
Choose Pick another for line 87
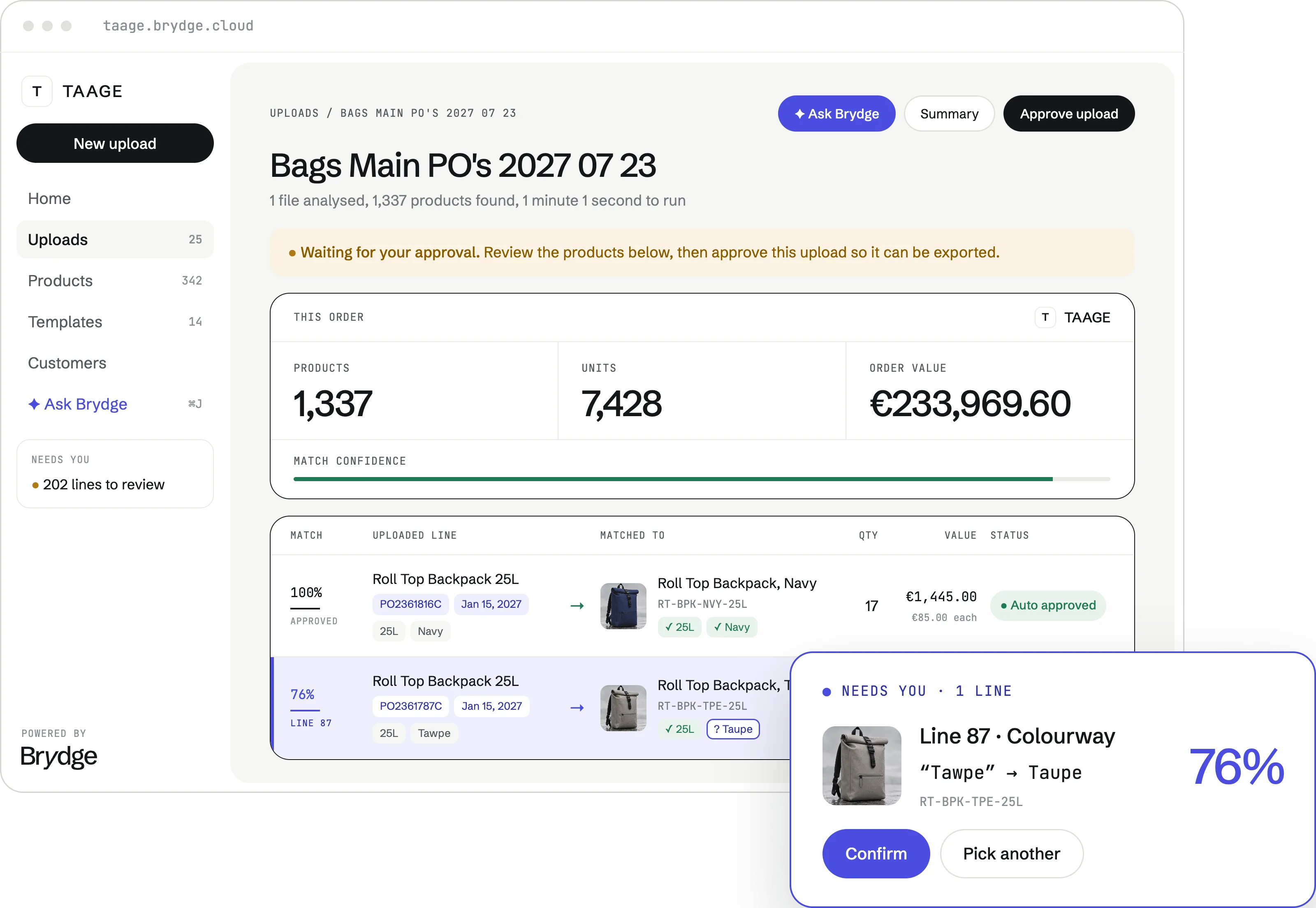coord(1011,853)
